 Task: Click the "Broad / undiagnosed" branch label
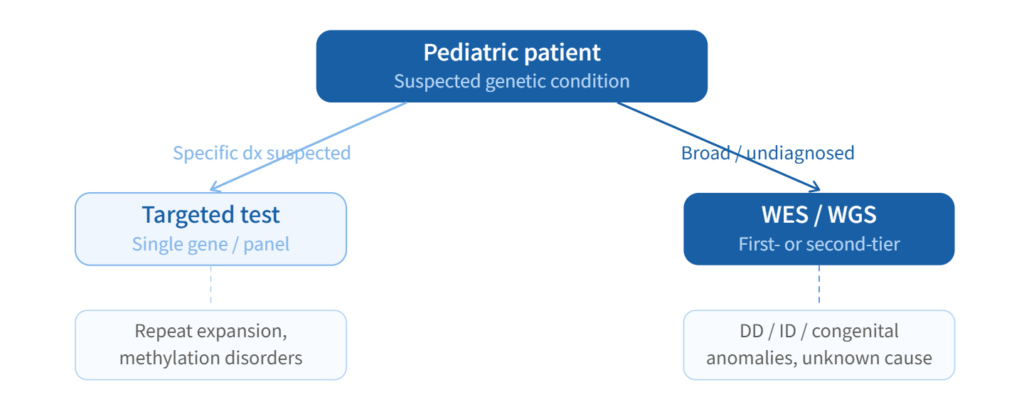tap(768, 153)
